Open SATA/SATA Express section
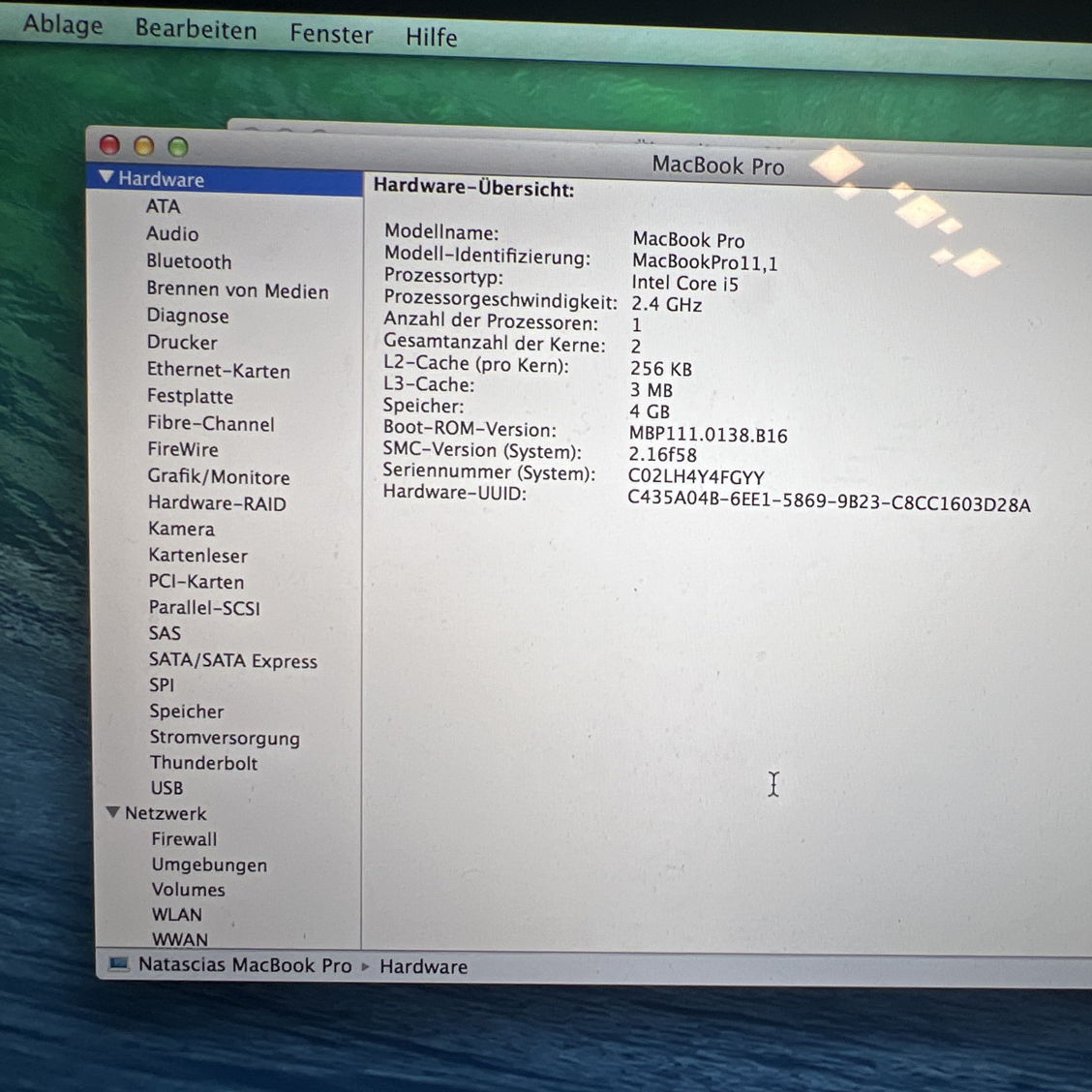This screenshot has height=1092, width=1092. point(232,660)
